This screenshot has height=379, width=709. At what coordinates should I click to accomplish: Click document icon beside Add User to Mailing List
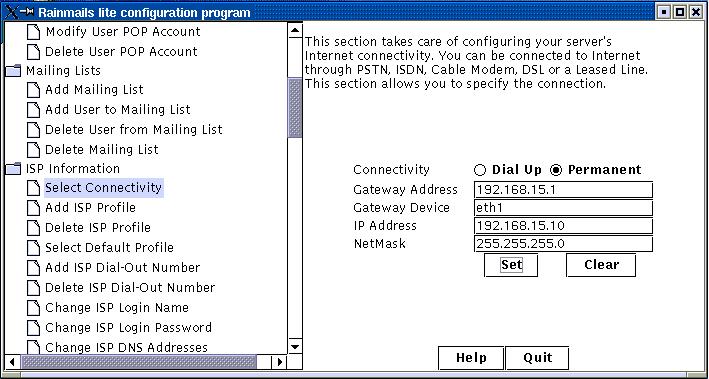[33, 110]
